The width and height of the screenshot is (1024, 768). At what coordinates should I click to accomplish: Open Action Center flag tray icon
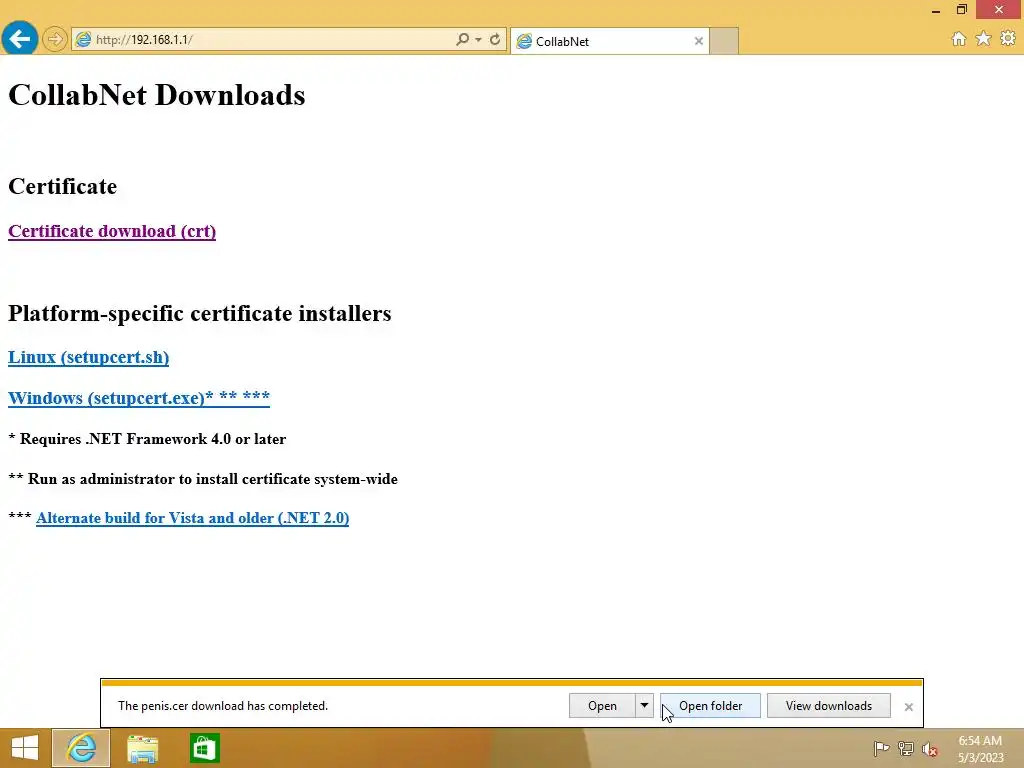[881, 748]
